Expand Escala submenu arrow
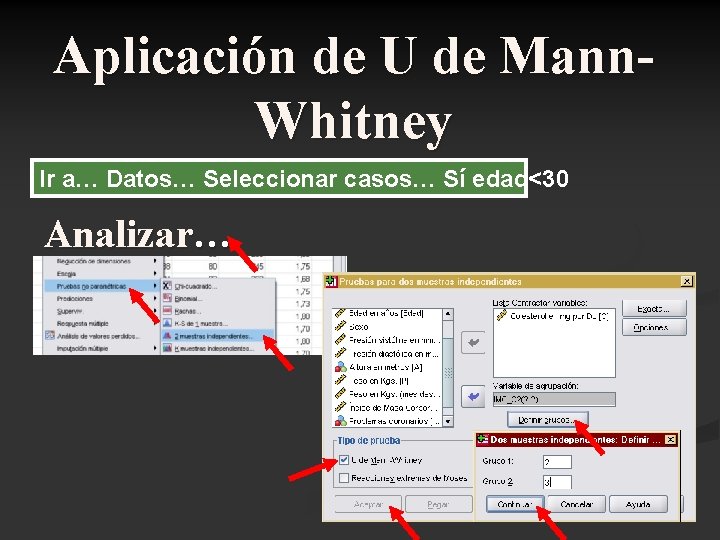 (155, 274)
